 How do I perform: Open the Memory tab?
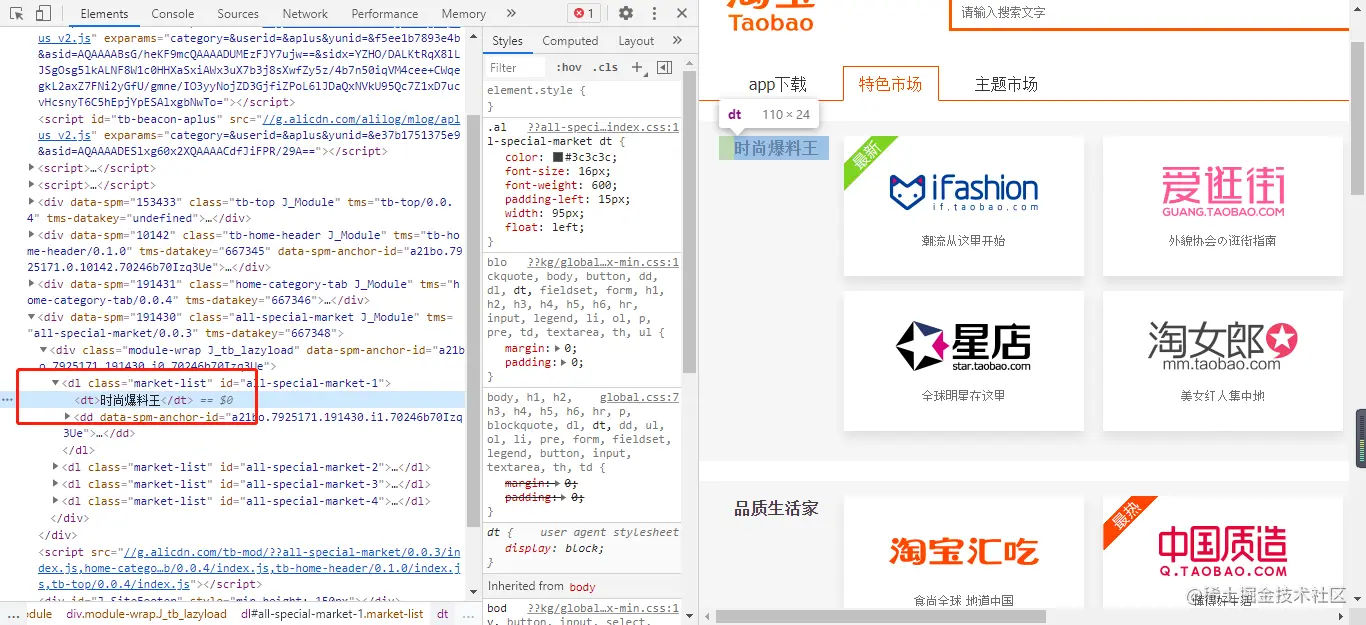pos(464,14)
